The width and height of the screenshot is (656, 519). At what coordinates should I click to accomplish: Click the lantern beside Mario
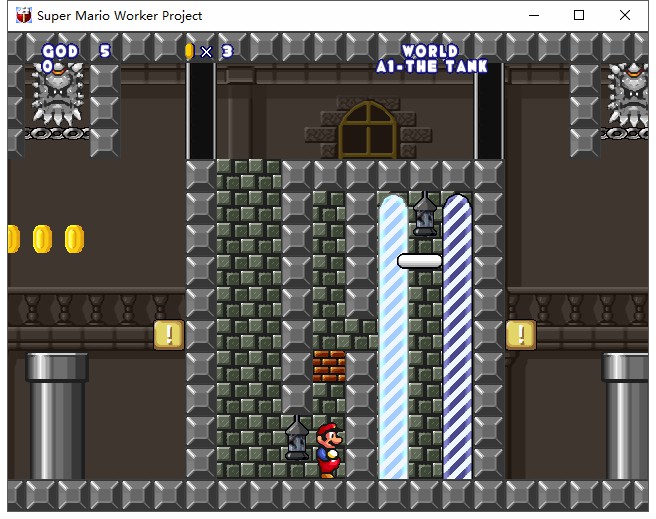297,438
